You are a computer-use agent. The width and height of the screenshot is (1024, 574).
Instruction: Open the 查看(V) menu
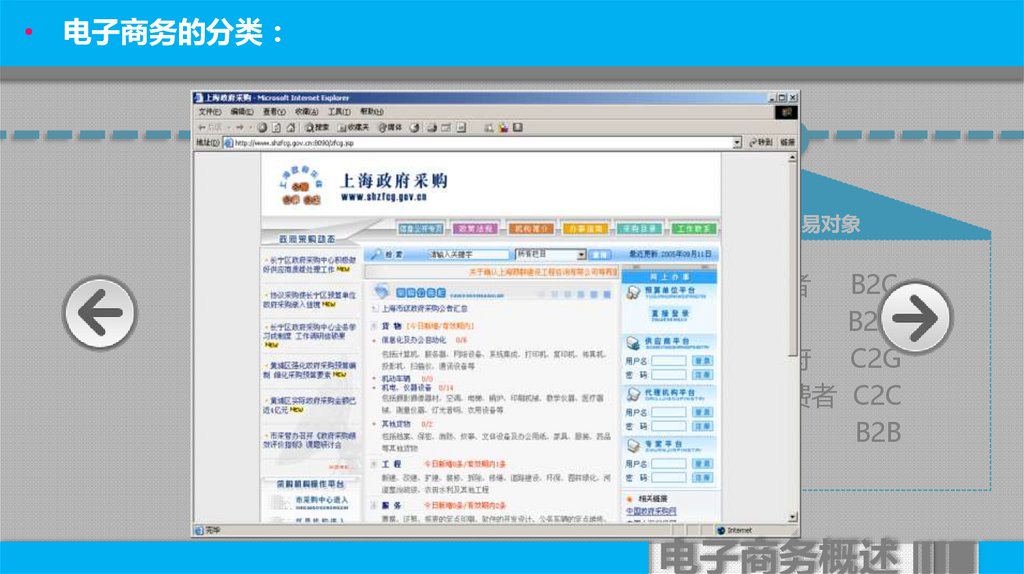tap(274, 112)
